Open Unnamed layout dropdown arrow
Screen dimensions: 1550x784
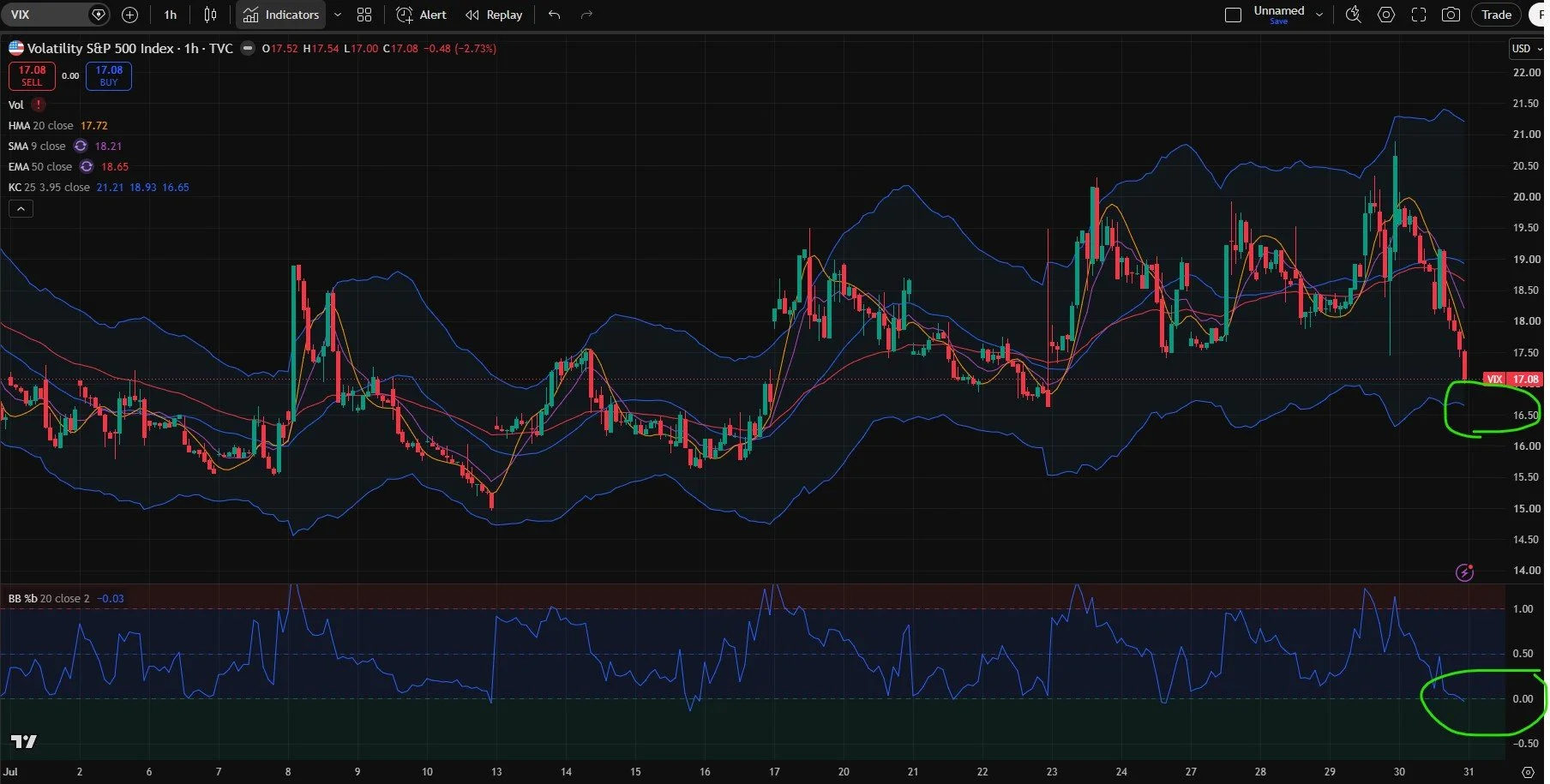click(1319, 15)
